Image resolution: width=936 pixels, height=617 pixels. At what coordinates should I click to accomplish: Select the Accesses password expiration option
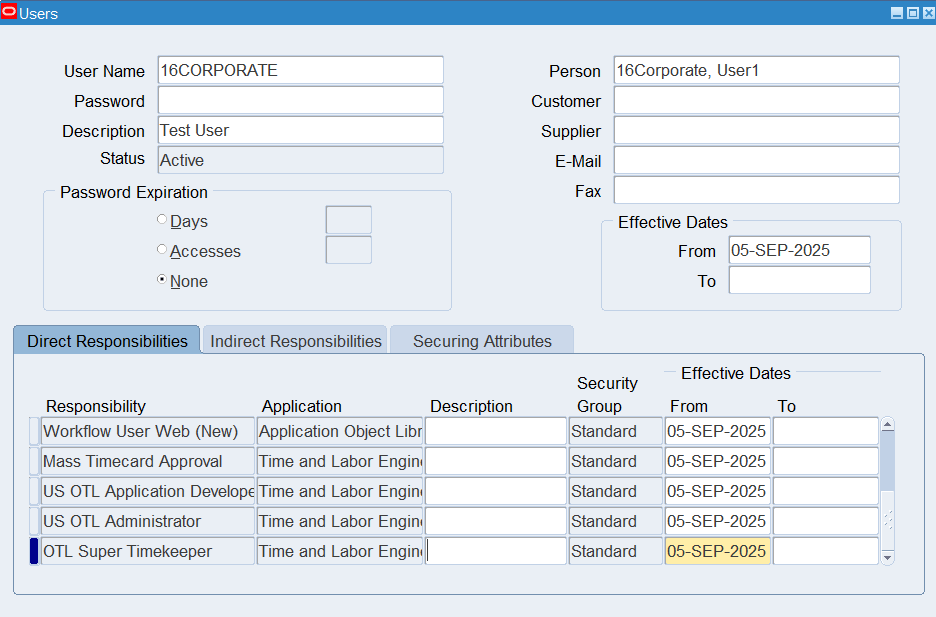[162, 250]
